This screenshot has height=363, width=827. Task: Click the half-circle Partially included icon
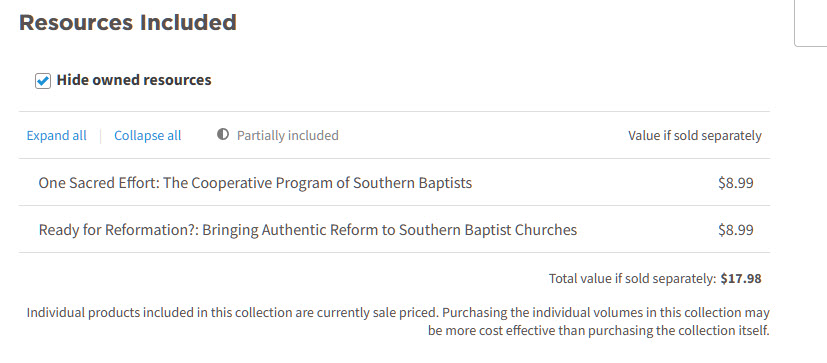tap(223, 135)
